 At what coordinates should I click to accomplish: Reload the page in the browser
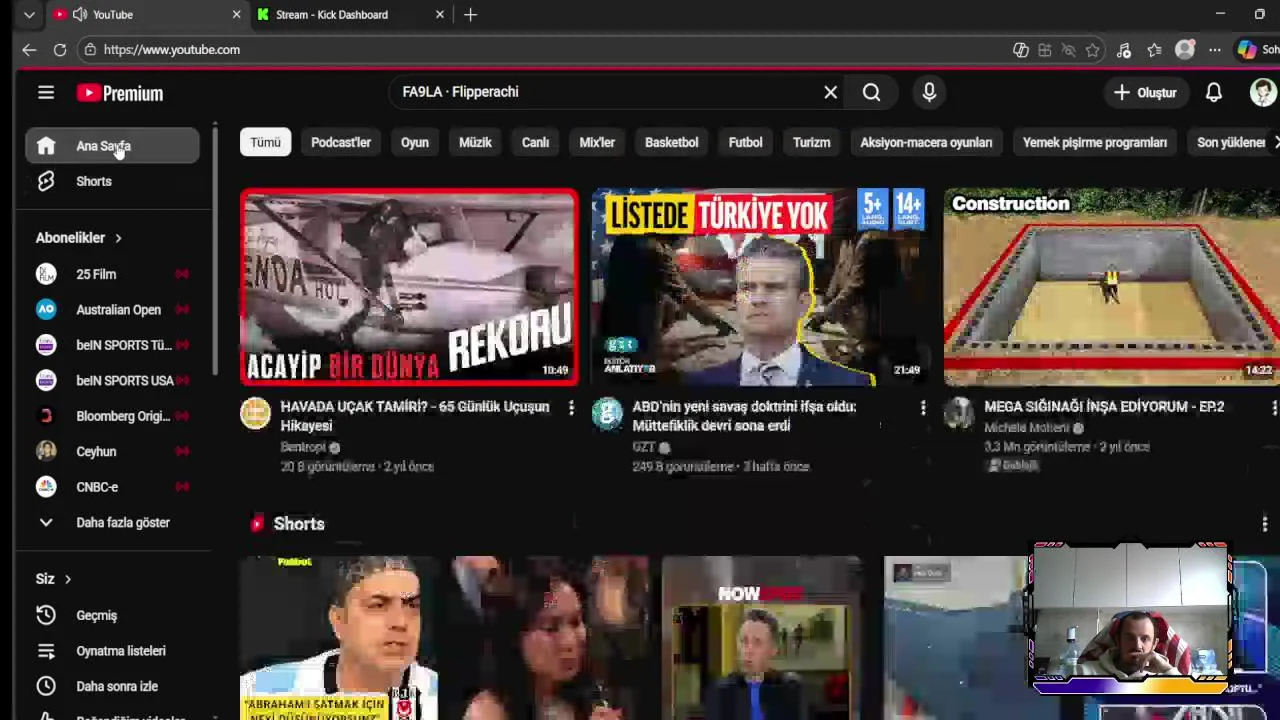pos(60,50)
